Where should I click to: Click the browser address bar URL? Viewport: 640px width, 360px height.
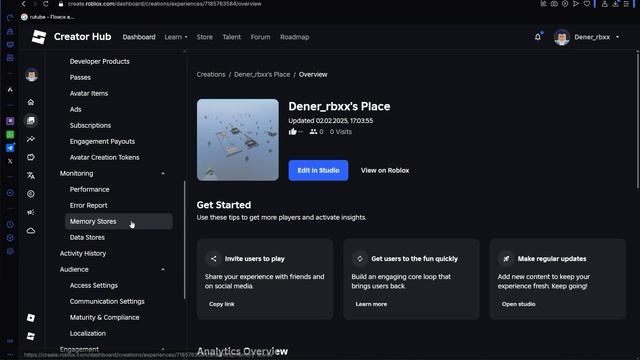164,4
